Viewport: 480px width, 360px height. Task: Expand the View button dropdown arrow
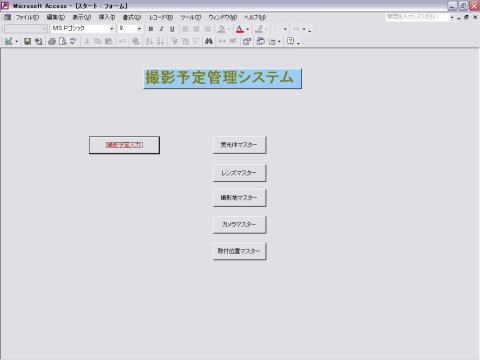pyautogui.click(x=17, y=42)
